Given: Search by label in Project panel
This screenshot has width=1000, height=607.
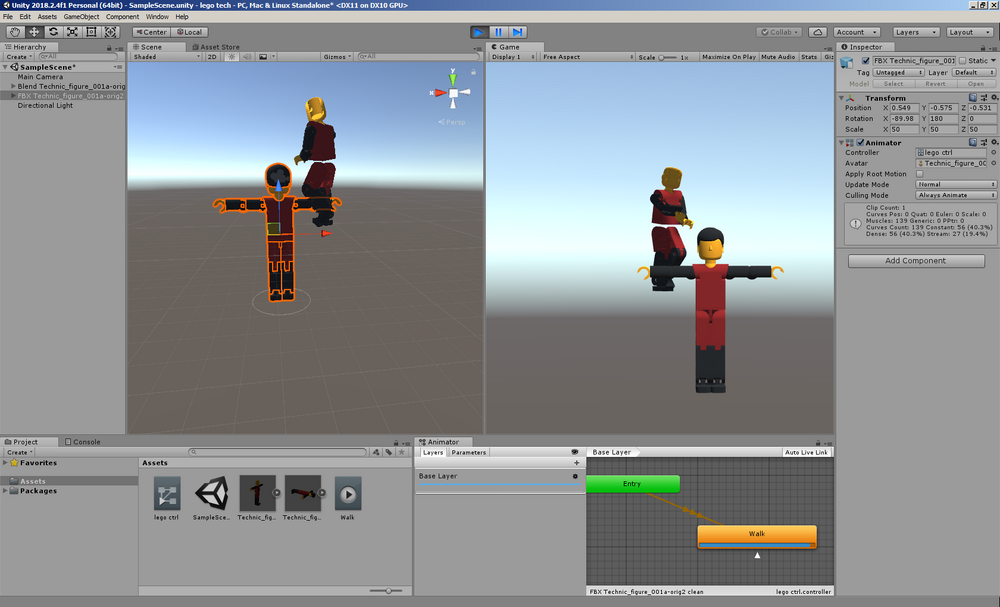Looking at the screenshot, I should [x=388, y=452].
